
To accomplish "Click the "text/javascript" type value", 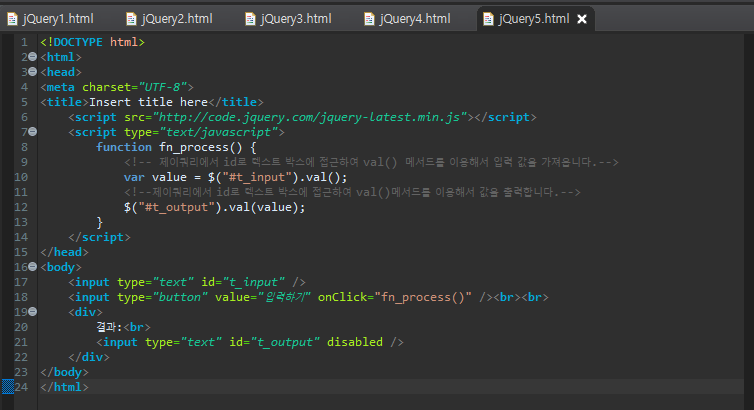I will click(x=218, y=132).
